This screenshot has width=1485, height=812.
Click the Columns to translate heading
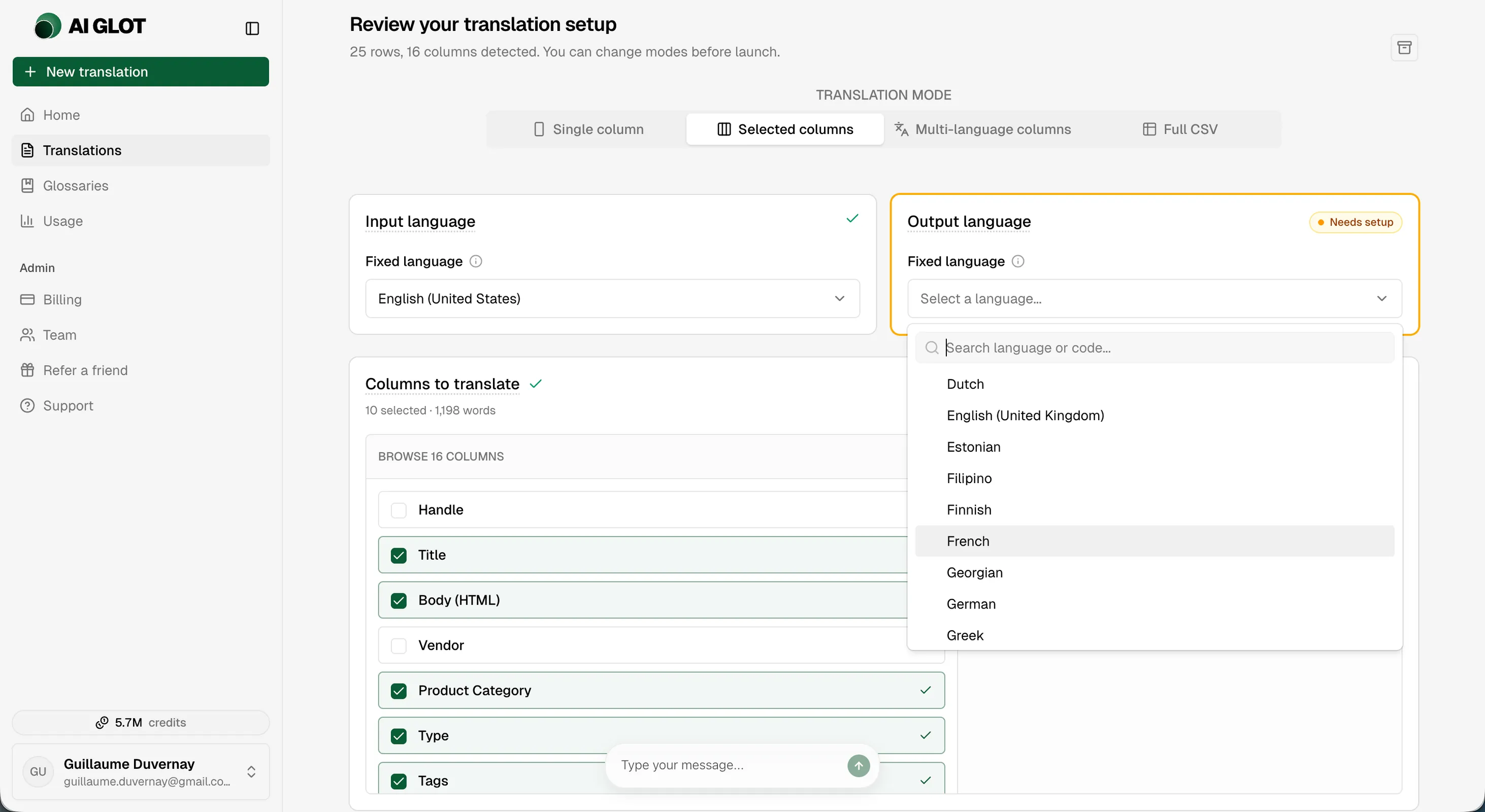pos(442,384)
